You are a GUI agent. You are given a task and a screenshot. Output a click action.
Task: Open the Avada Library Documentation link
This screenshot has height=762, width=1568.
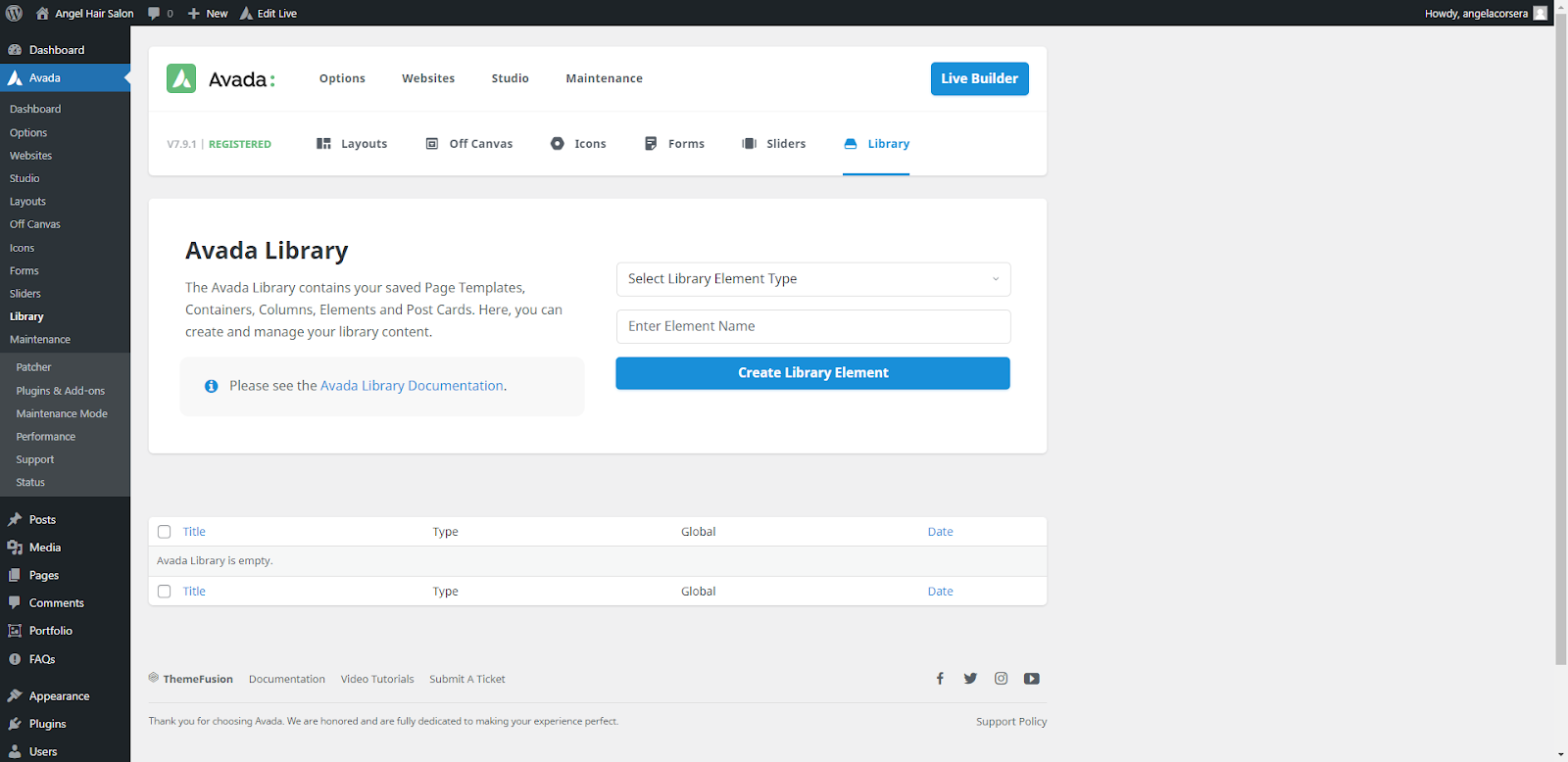click(412, 386)
